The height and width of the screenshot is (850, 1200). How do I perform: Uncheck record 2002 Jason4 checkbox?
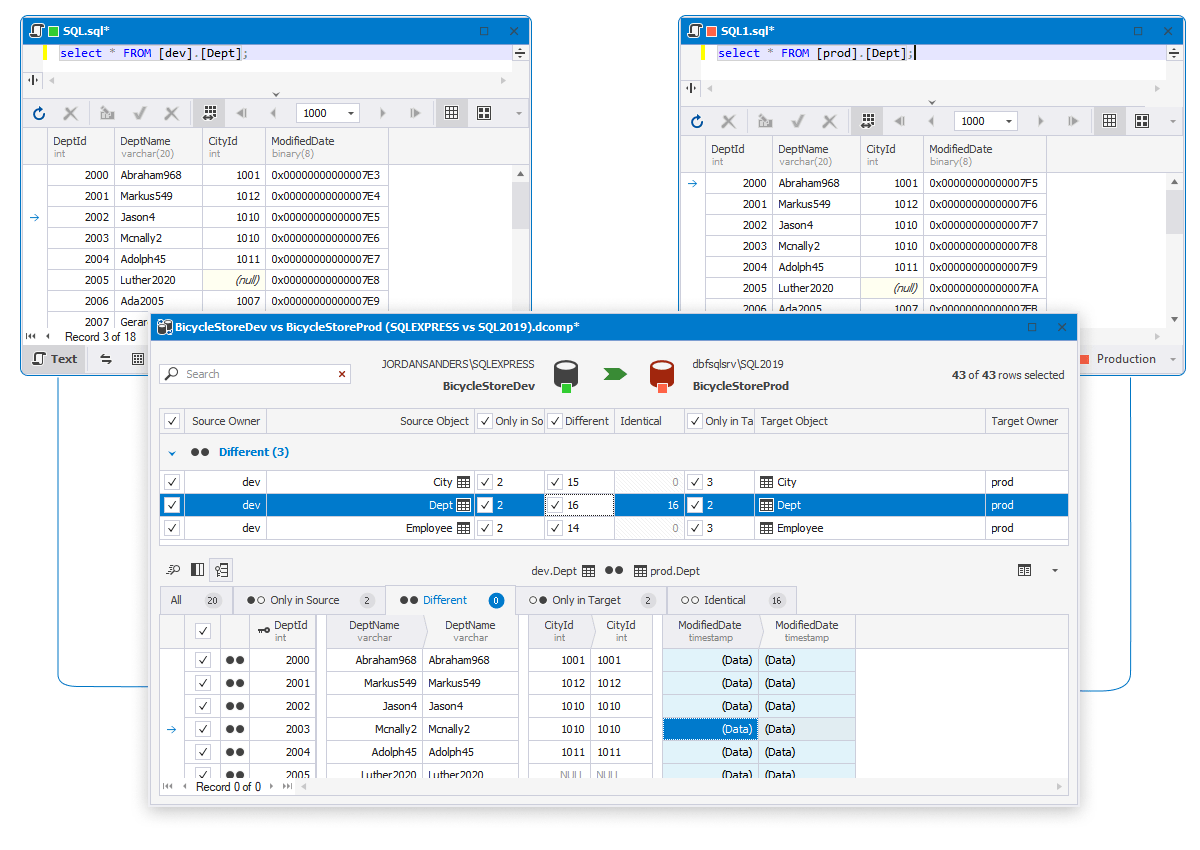pyautogui.click(x=203, y=706)
